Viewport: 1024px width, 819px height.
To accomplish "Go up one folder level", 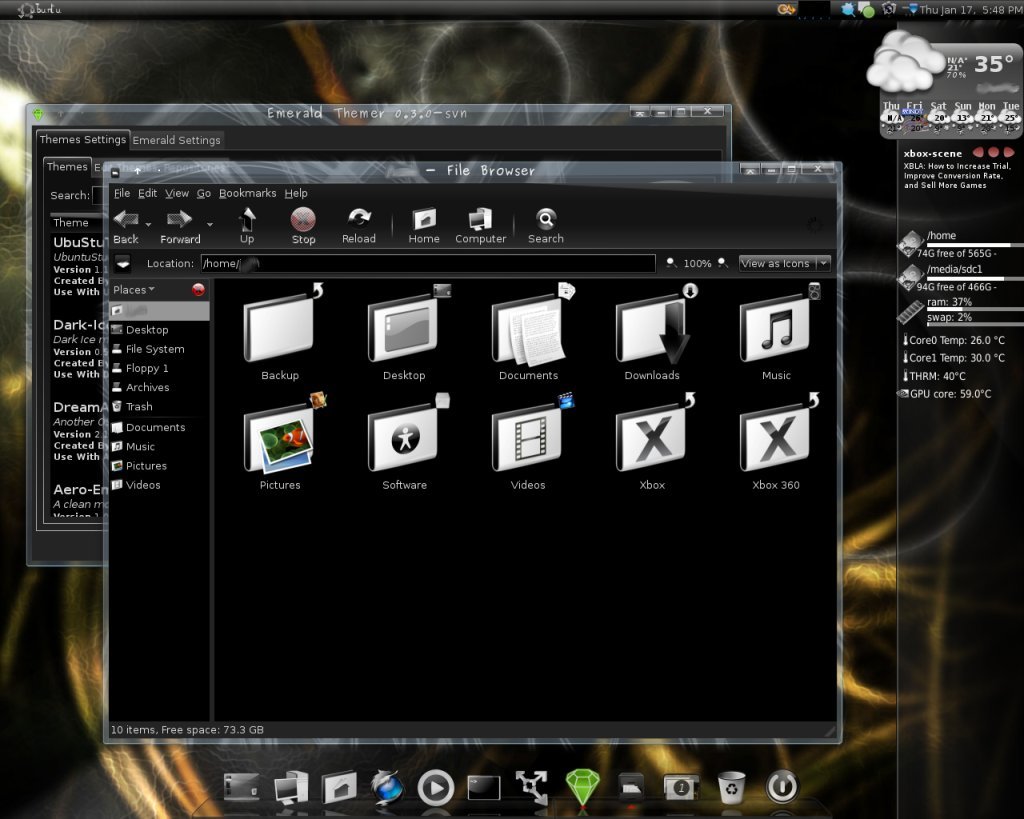I will click(247, 226).
